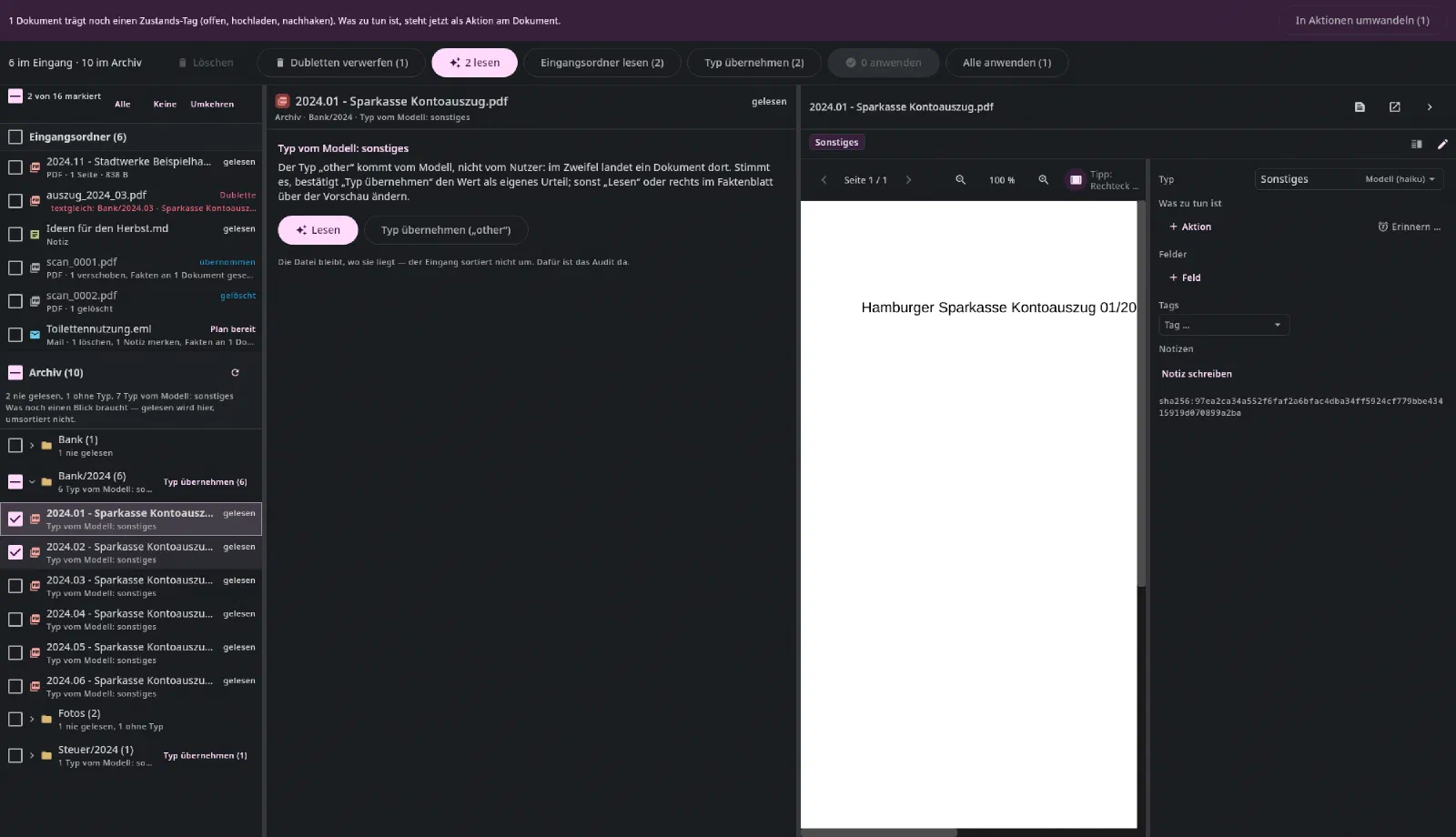Activate the rectangle selection tool icon

tap(1076, 179)
